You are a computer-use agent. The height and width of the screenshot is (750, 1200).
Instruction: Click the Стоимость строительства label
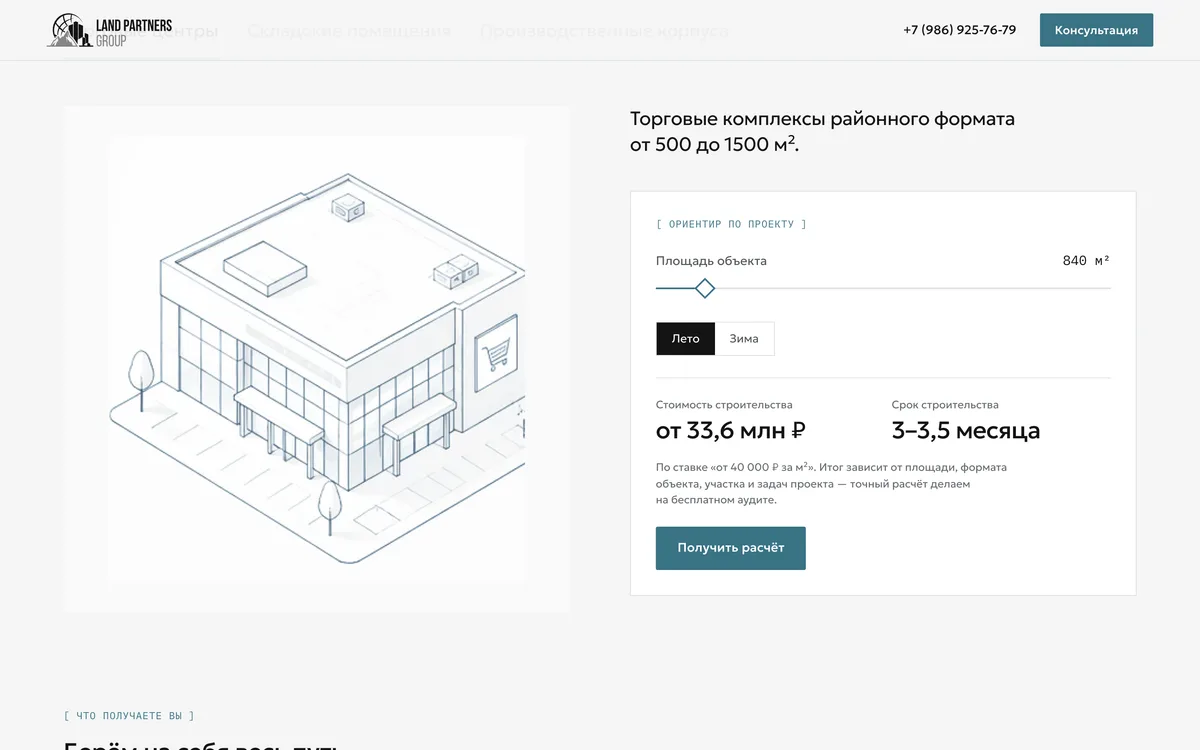click(x=724, y=405)
